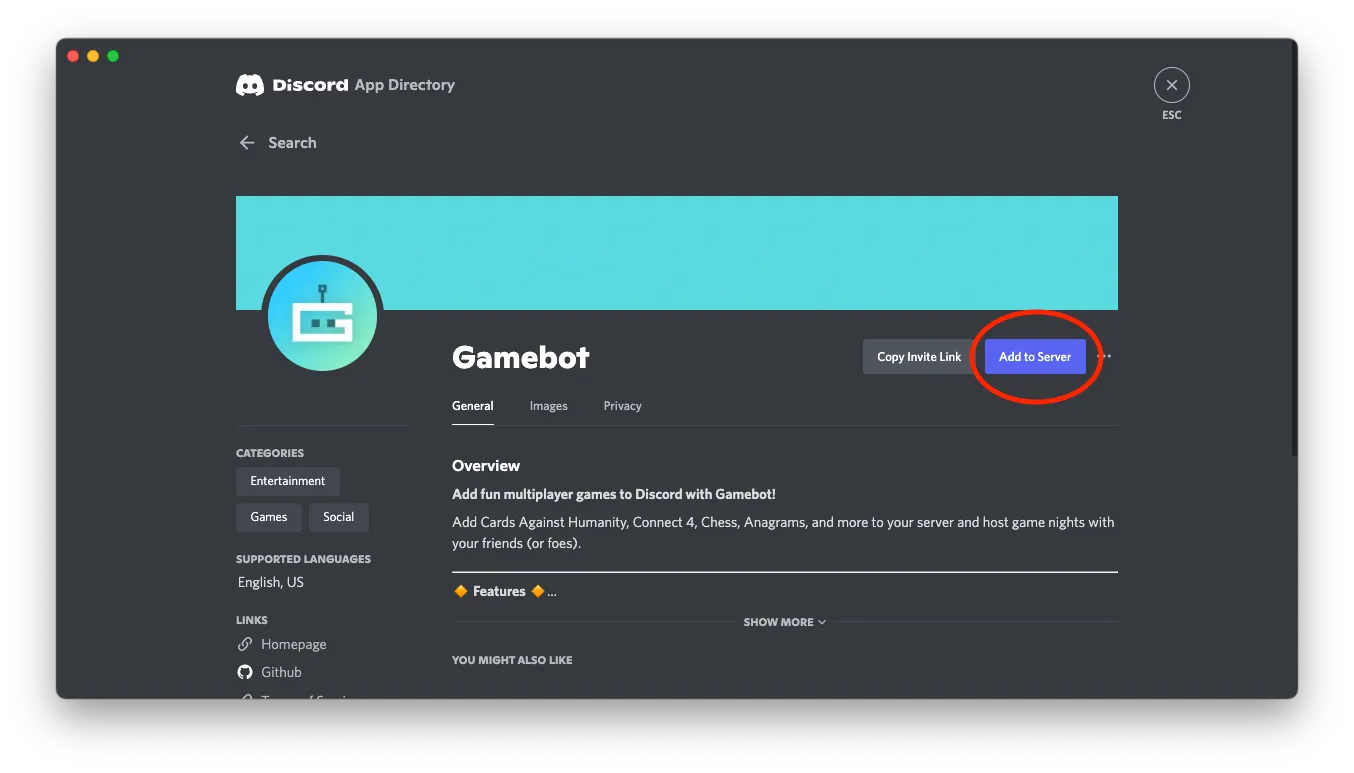Click the Gamebot app name heading

point(521,357)
